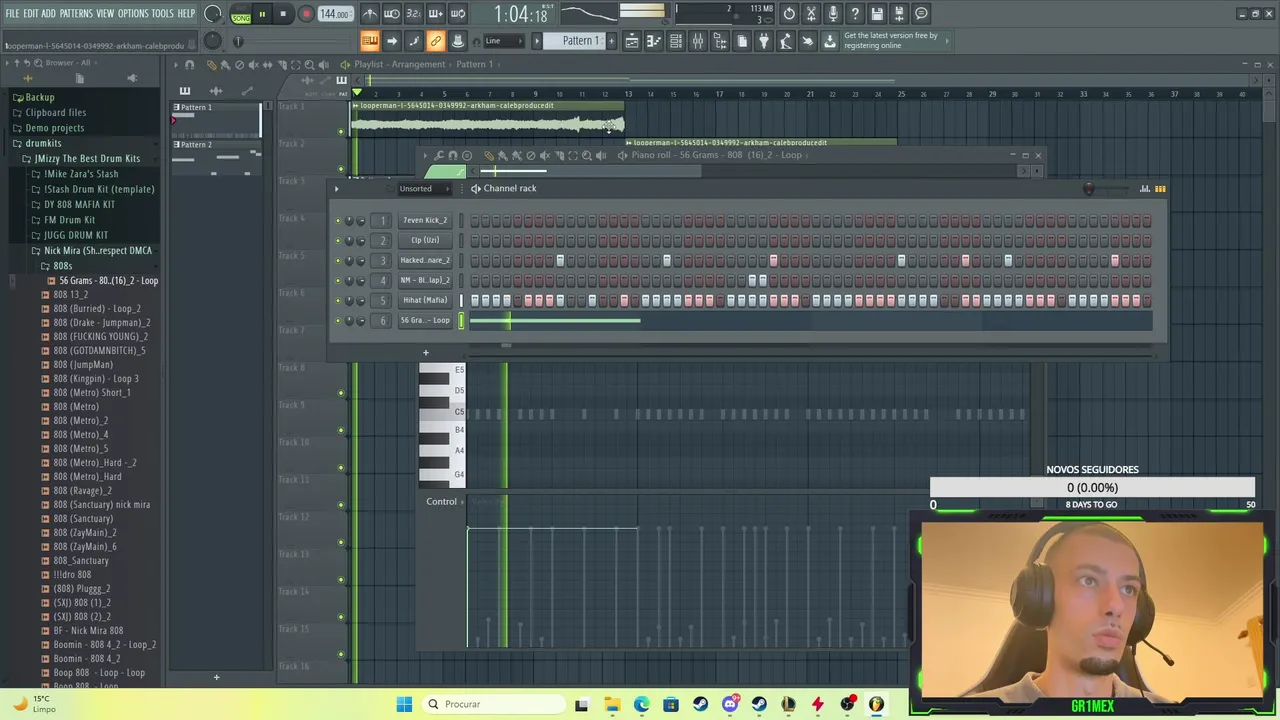Mute the 7even Kick_2 channel LED
The height and width of the screenshot is (720, 1280).
pyautogui.click(x=338, y=220)
